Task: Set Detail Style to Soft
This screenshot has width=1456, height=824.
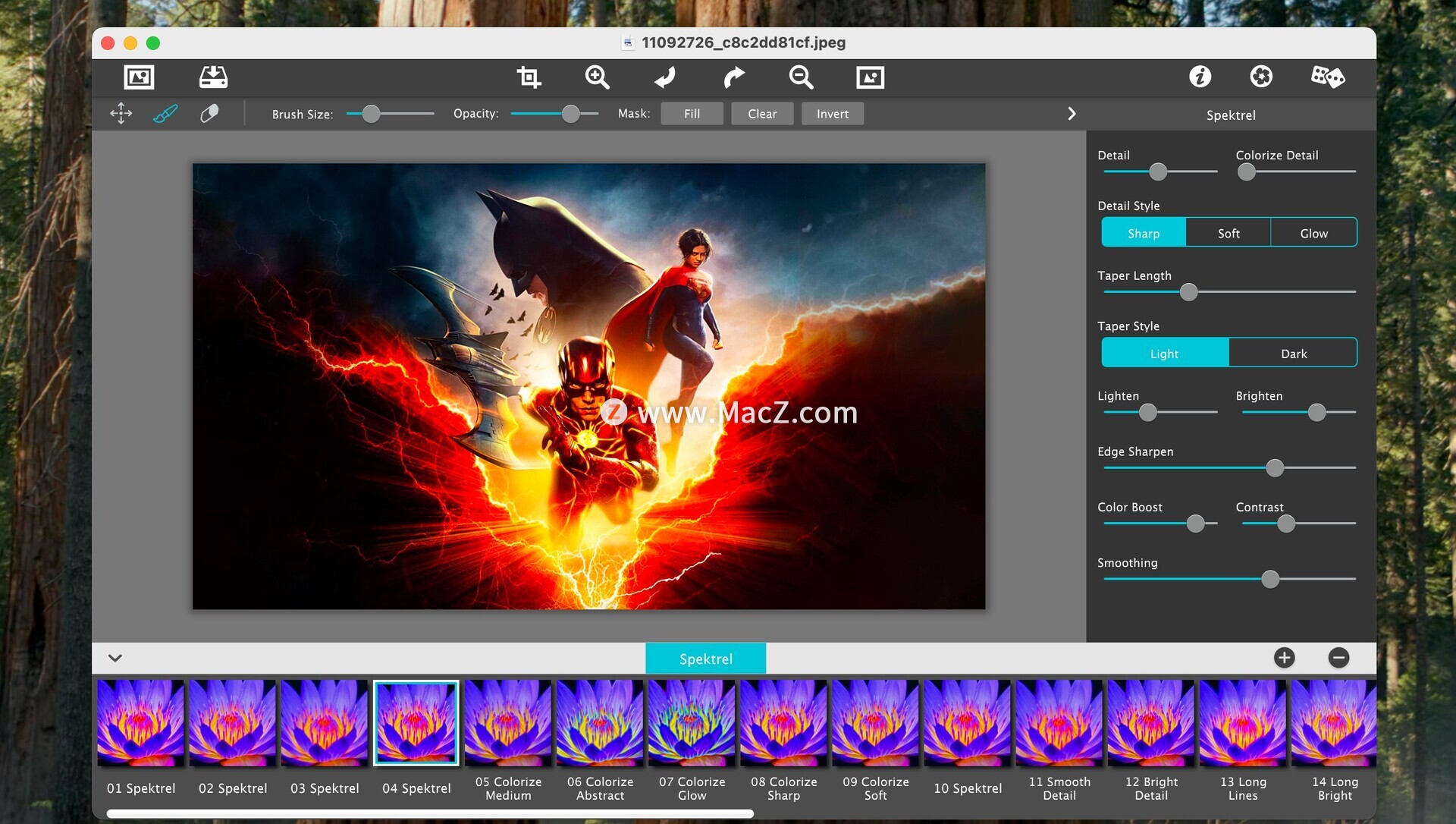Action: pyautogui.click(x=1228, y=233)
